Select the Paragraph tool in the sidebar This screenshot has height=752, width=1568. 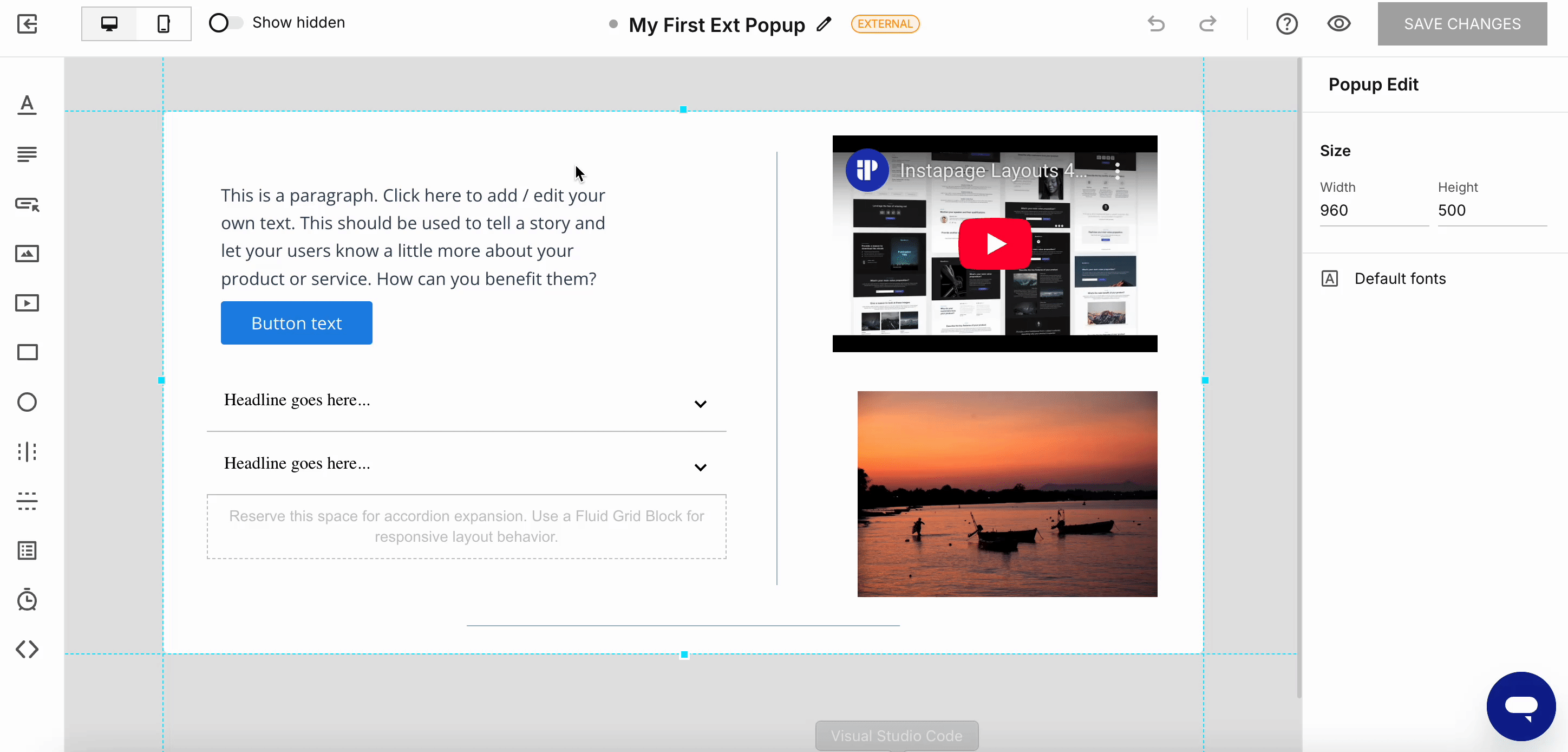[x=27, y=154]
